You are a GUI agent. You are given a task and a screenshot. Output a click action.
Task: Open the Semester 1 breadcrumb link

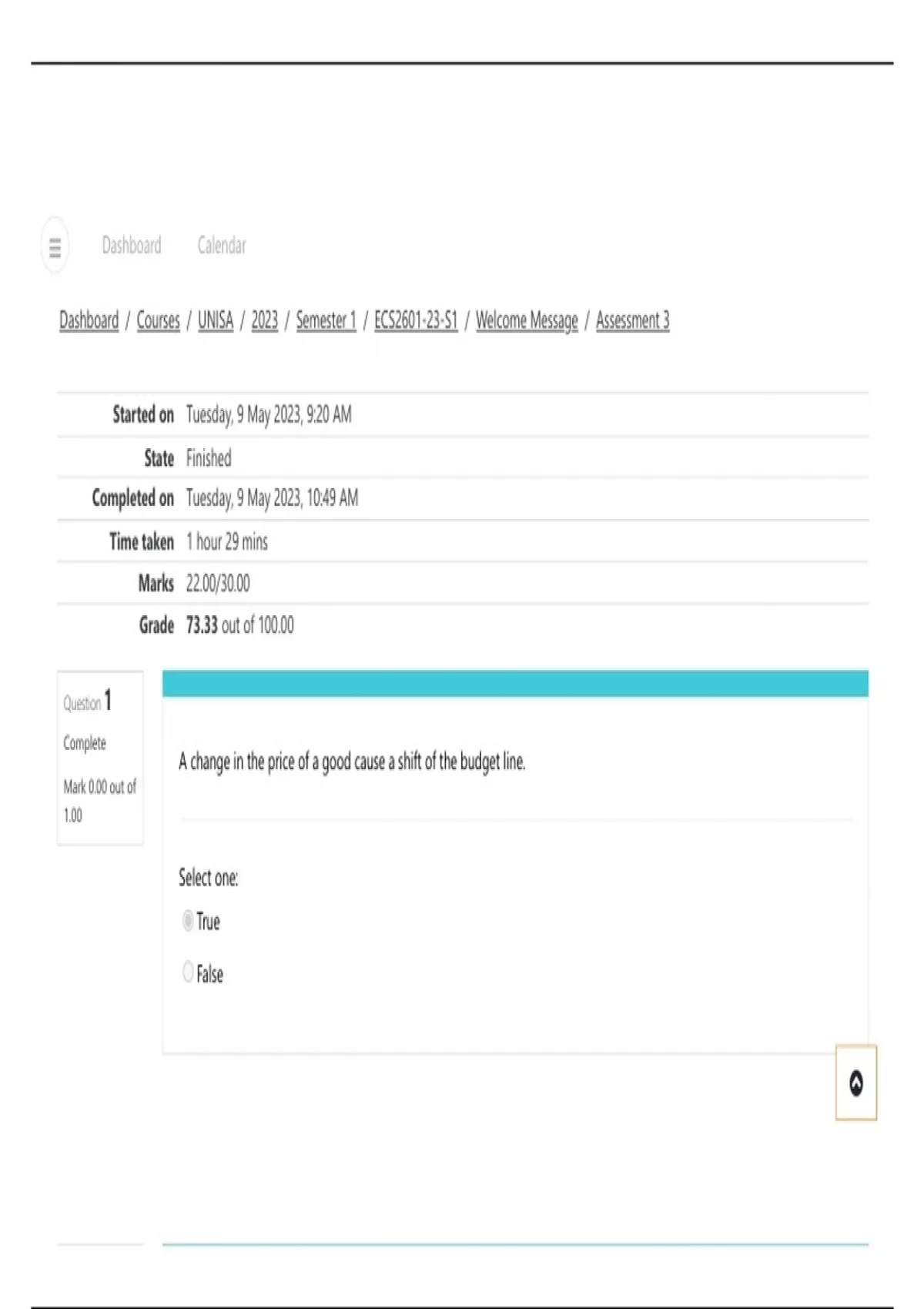pos(326,320)
